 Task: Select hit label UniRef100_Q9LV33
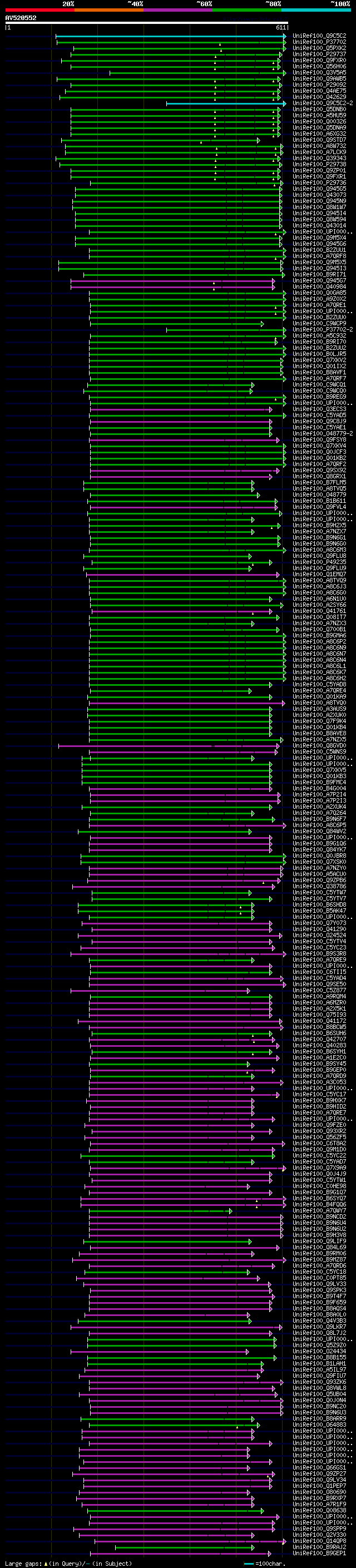(319, 1284)
